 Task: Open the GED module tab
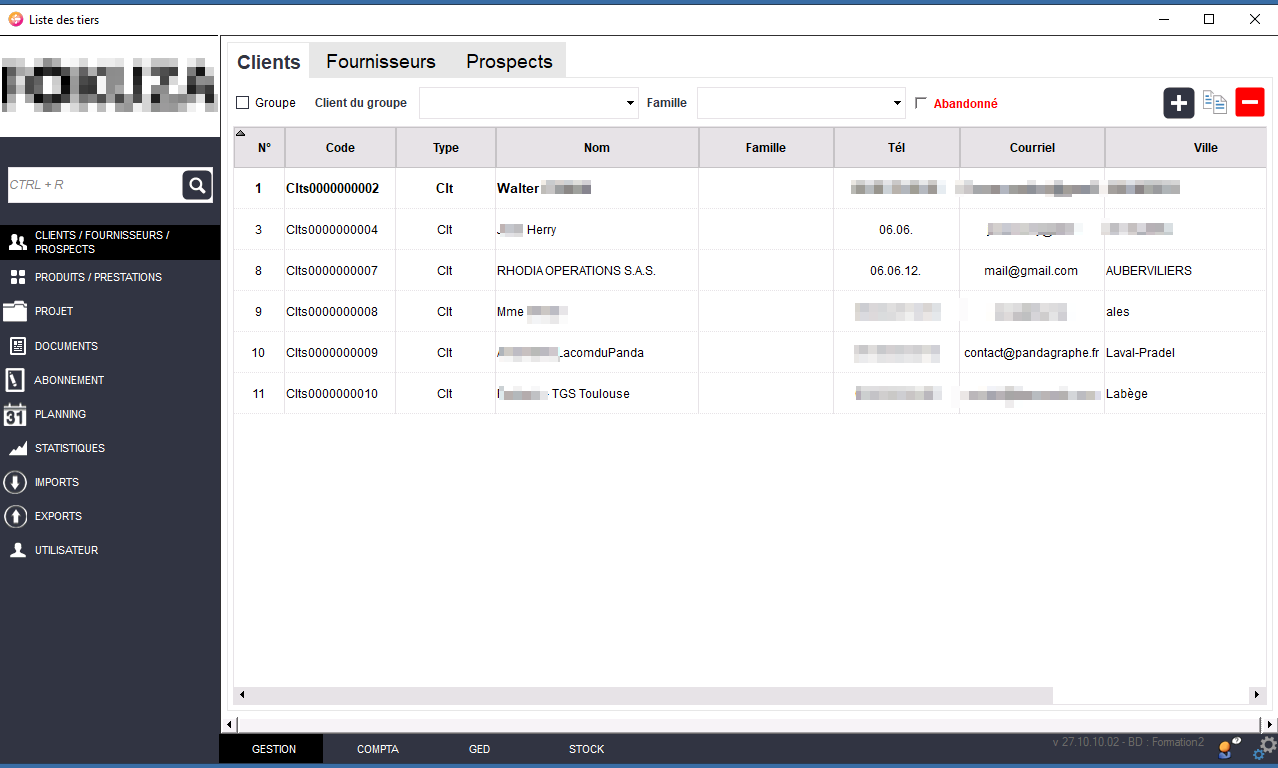pos(479,749)
